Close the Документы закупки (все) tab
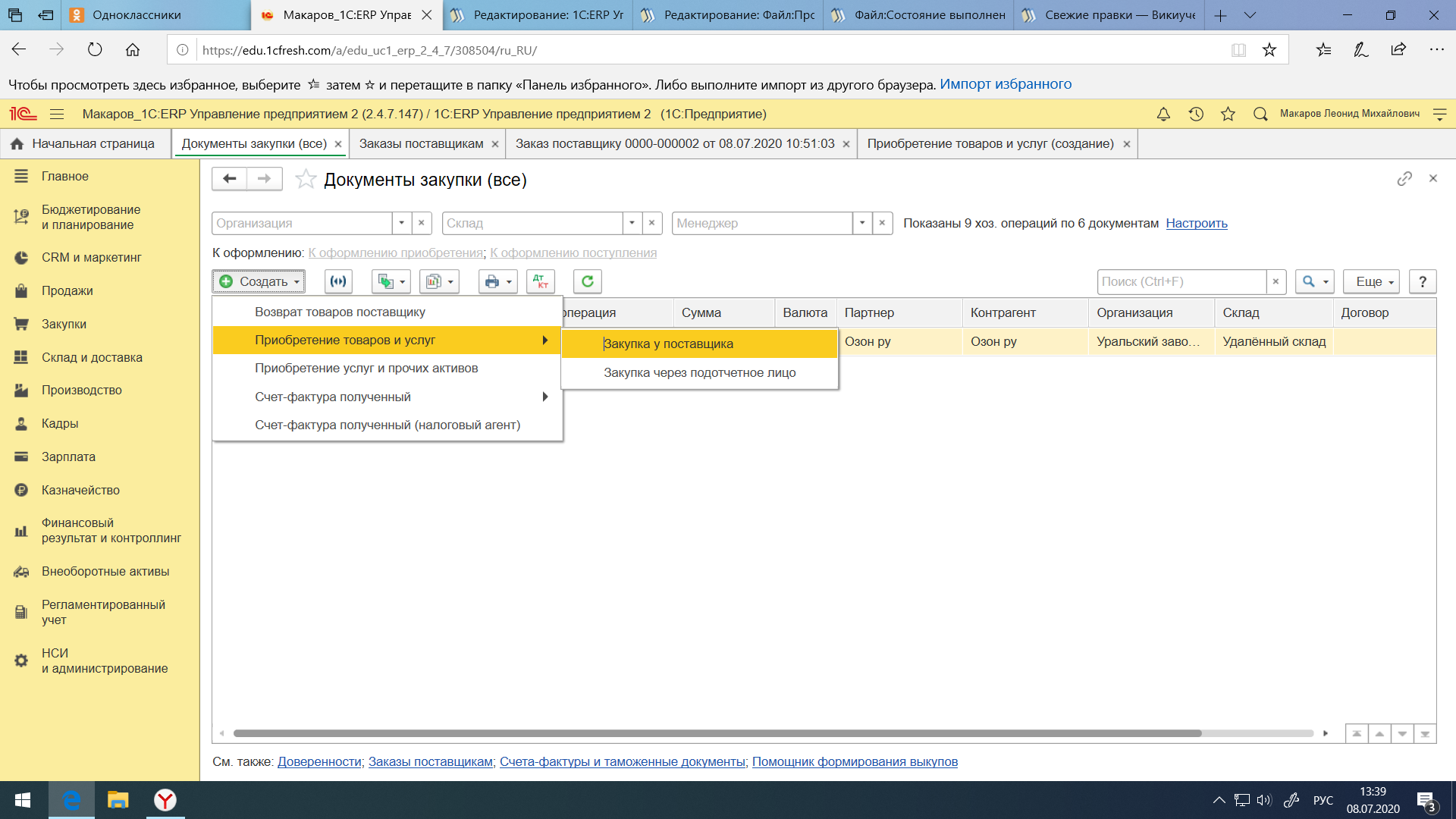Screen dimensions: 1456x819 (338, 144)
